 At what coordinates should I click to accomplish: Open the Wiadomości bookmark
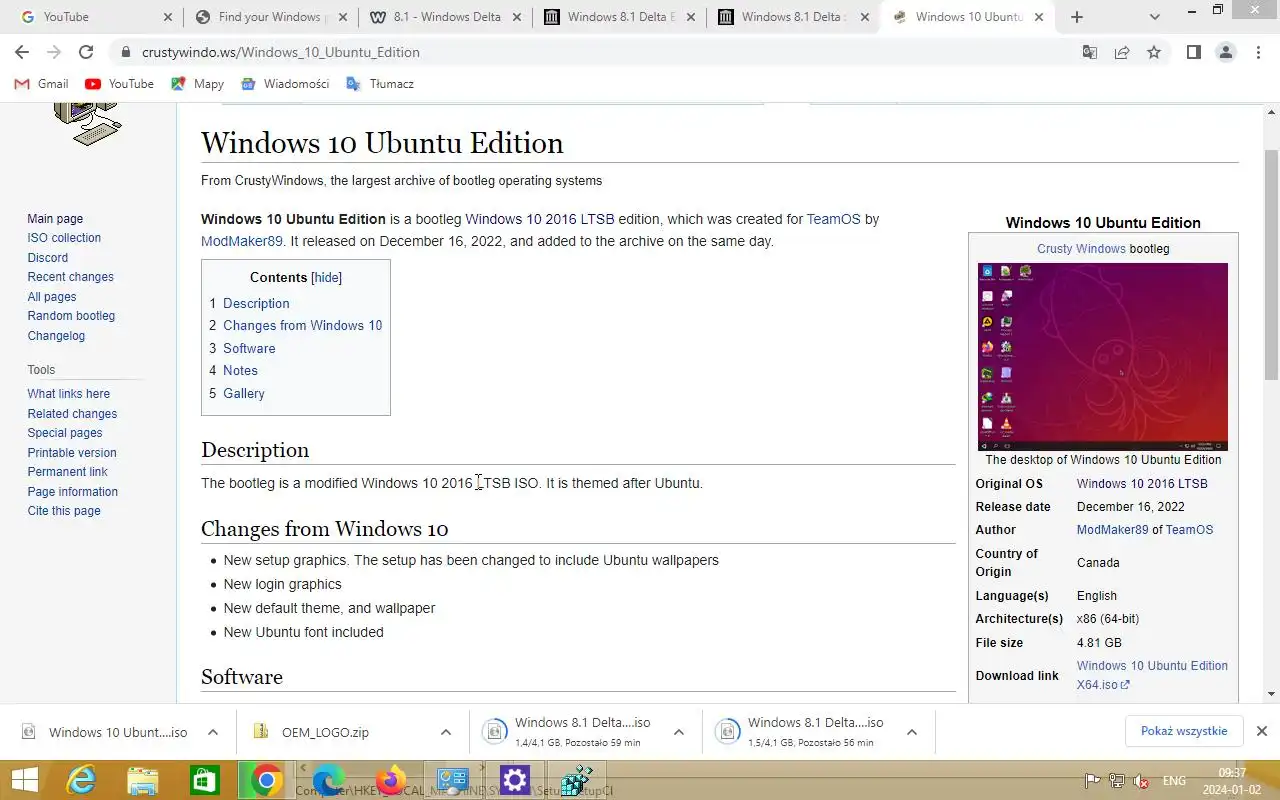coord(285,84)
